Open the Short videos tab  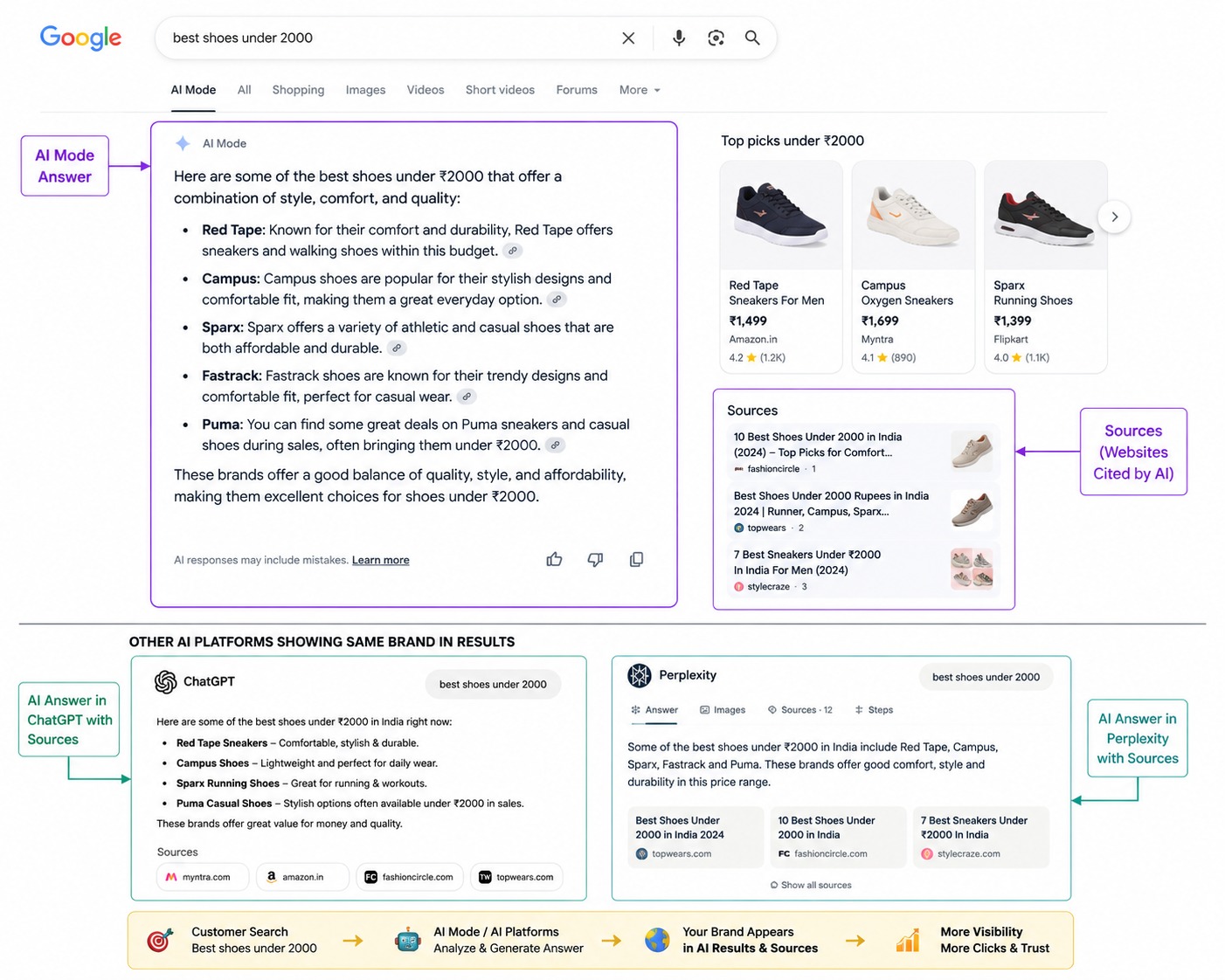point(500,90)
